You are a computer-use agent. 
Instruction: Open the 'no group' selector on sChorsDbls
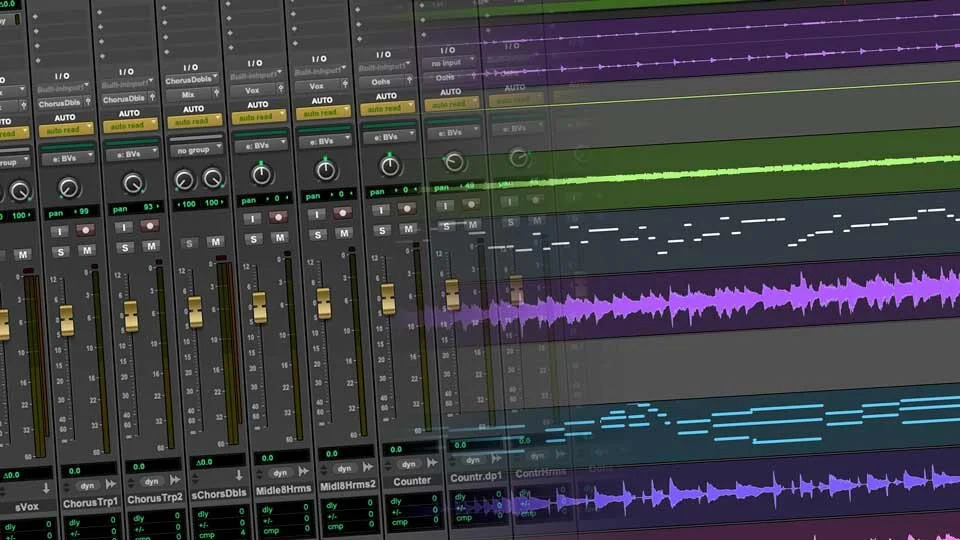point(195,150)
